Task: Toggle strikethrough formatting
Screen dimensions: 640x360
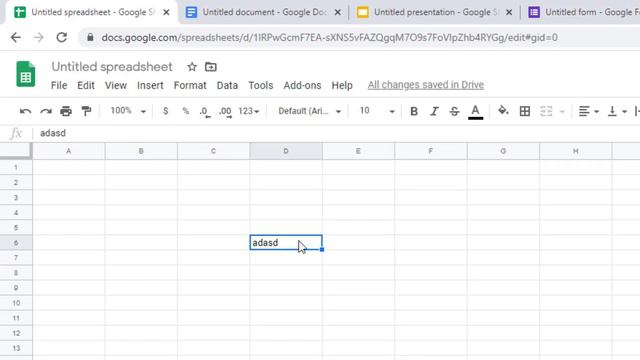Action: click(454, 111)
